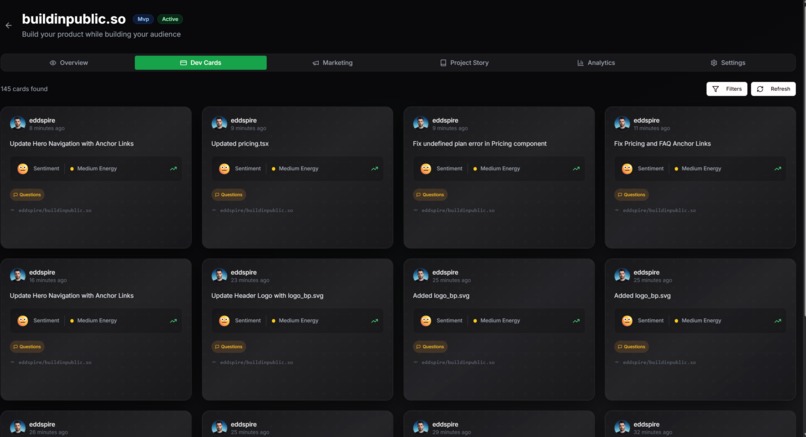Open Questions tag on 'Update Header Logo' card

[x=228, y=347]
